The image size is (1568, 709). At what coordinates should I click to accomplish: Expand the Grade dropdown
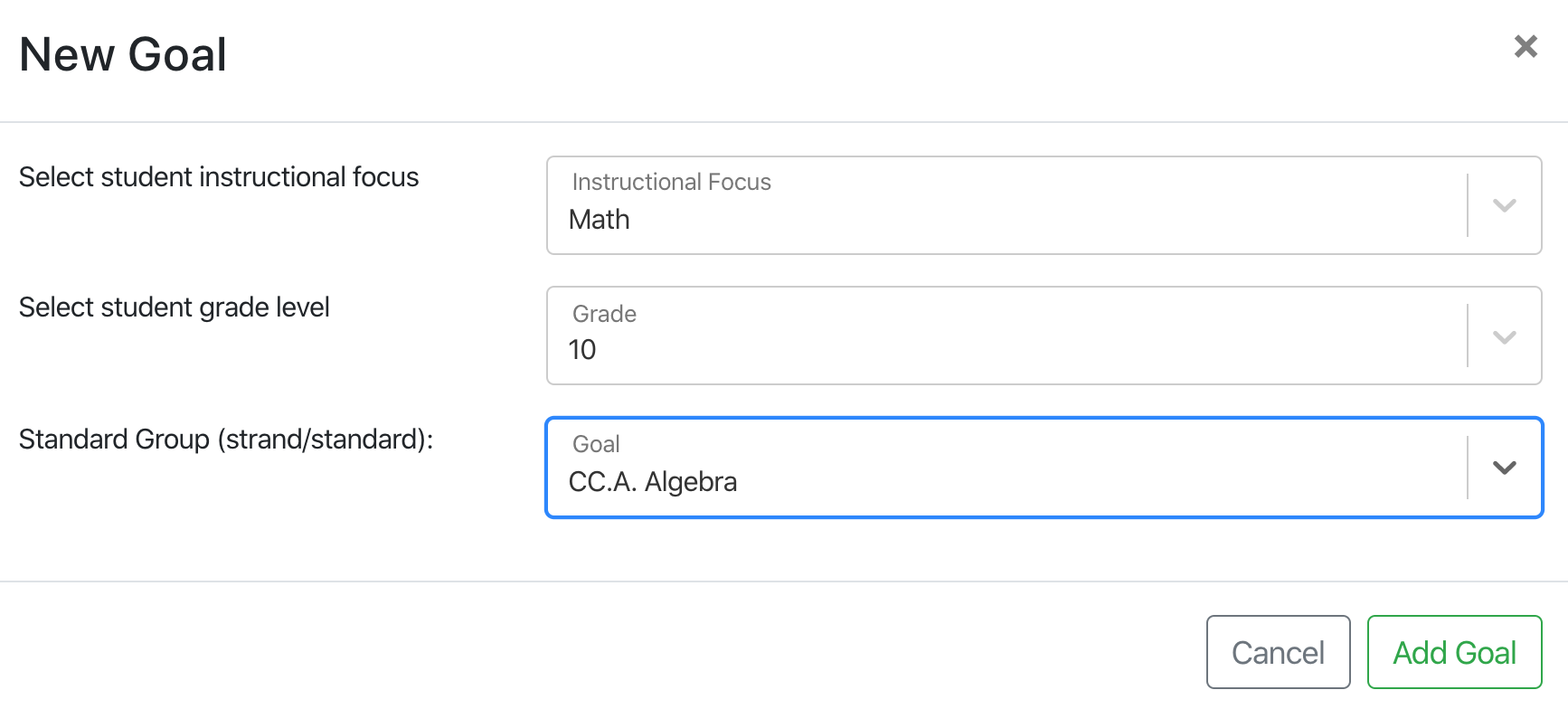tap(1004, 336)
